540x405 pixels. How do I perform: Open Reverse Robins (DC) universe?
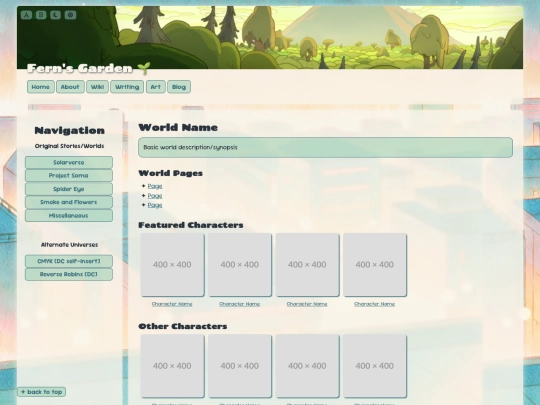tap(69, 274)
